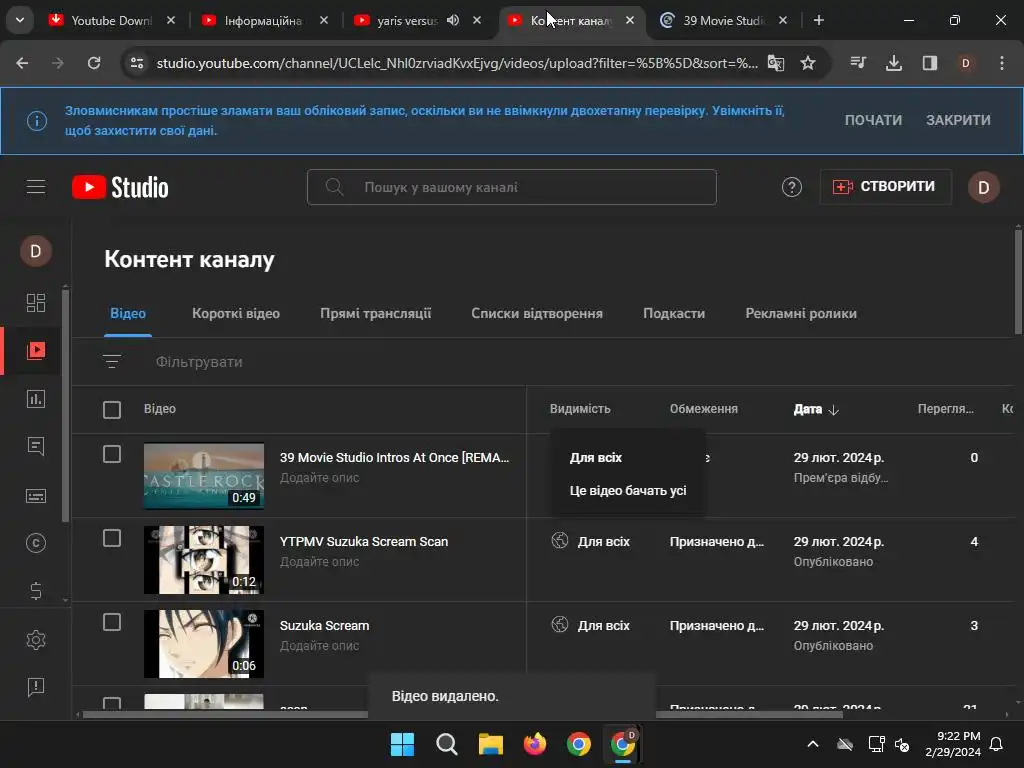Switch to Прямі трансляції tab
Screen dimensions: 1024x768
coord(376,313)
